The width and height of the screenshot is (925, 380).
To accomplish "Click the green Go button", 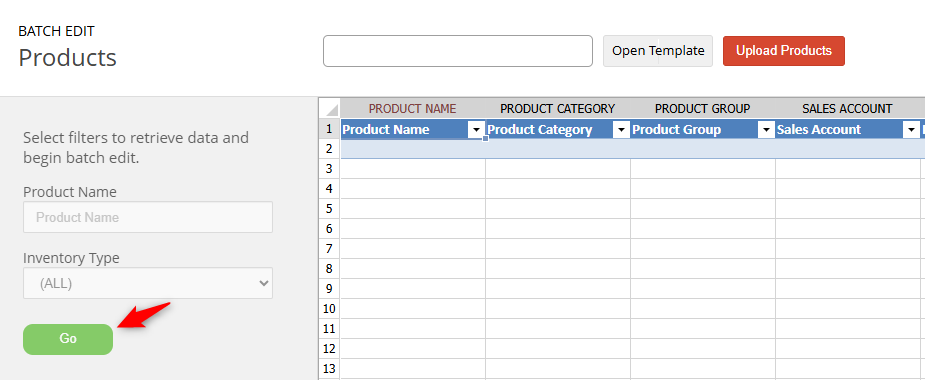I will tap(68, 339).
